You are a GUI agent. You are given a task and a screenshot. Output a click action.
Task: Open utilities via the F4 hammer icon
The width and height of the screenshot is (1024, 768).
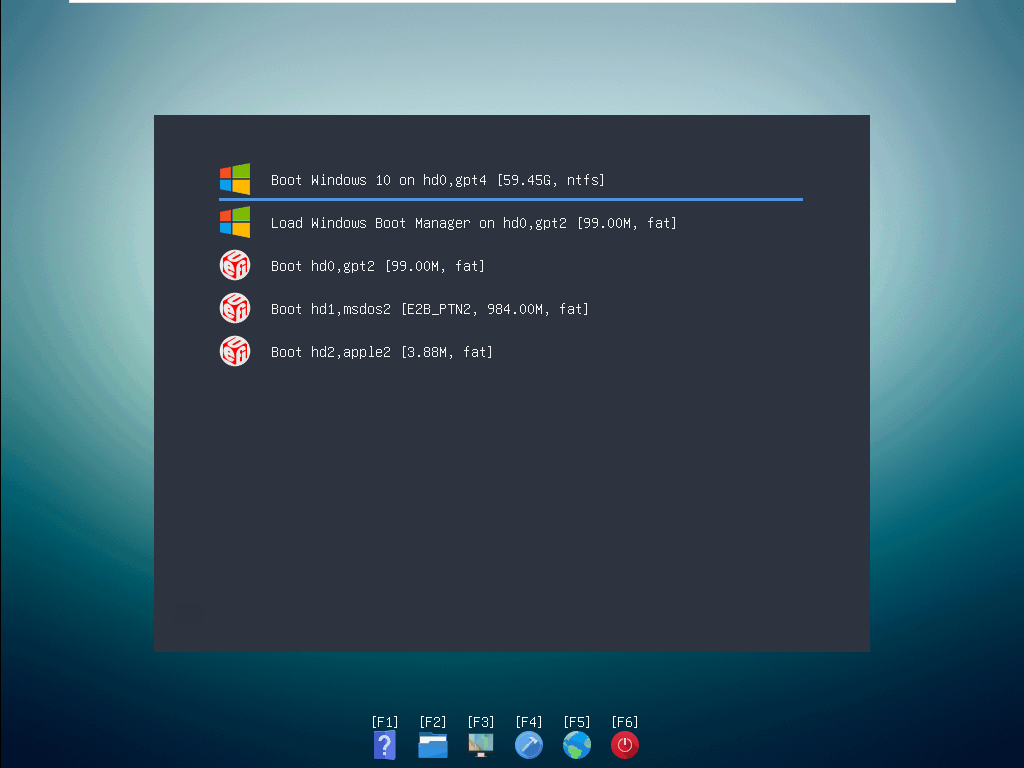point(529,745)
